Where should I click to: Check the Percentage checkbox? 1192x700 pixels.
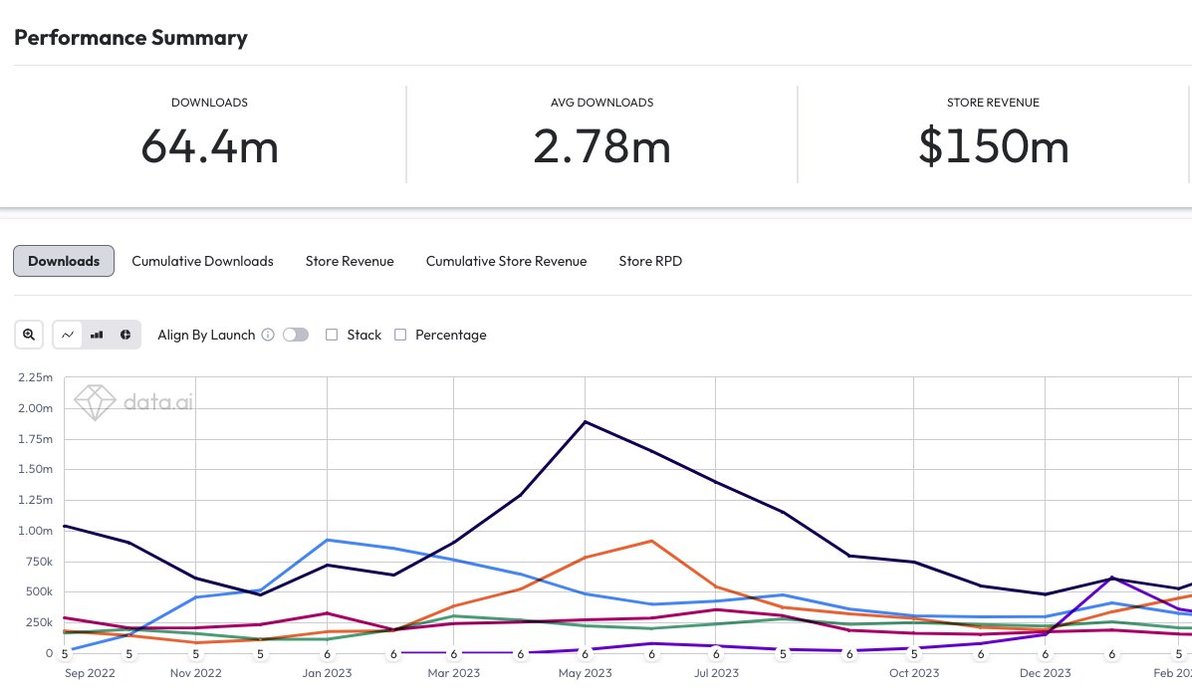point(401,335)
